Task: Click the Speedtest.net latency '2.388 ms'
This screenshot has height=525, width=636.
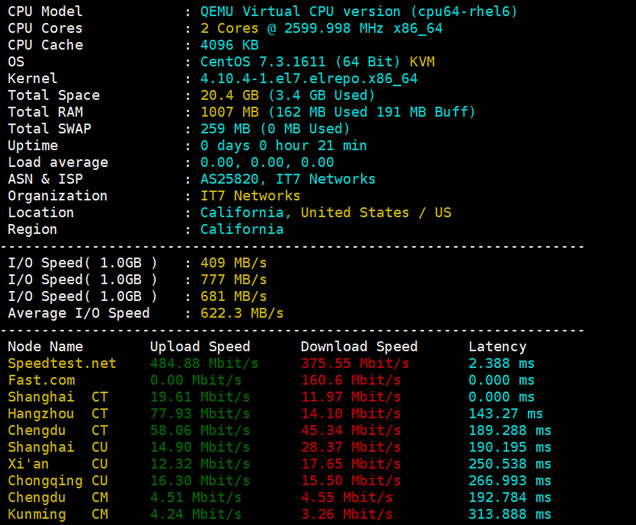Action: pyautogui.click(x=501, y=363)
